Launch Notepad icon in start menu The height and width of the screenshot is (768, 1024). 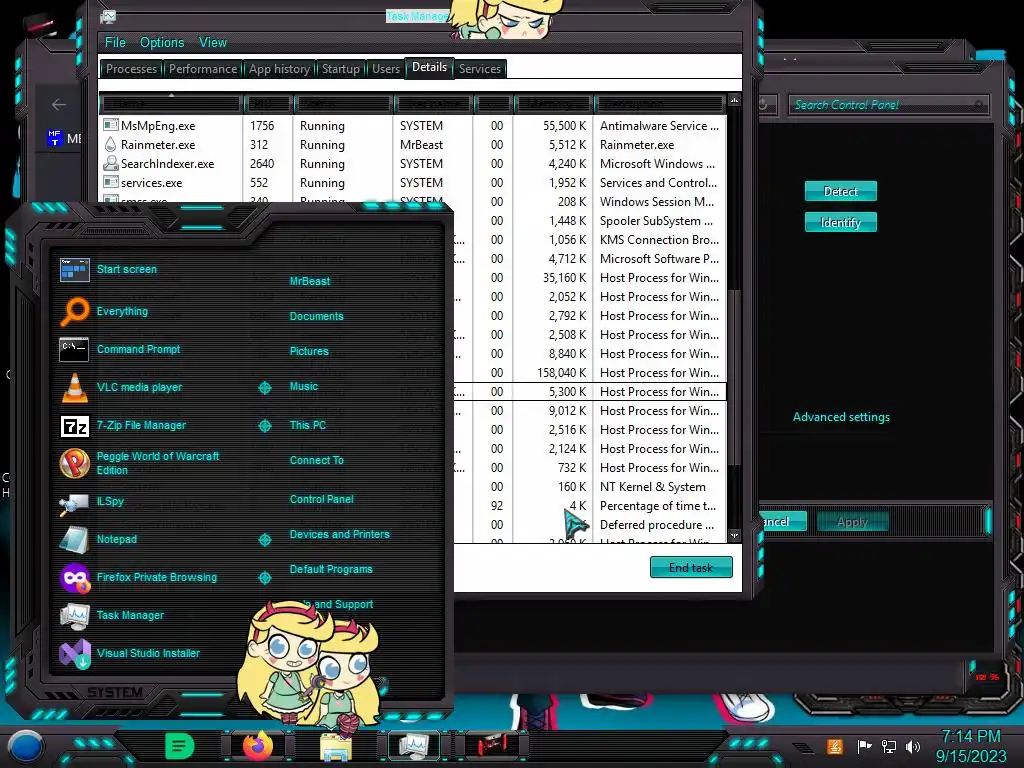[x=74, y=539]
